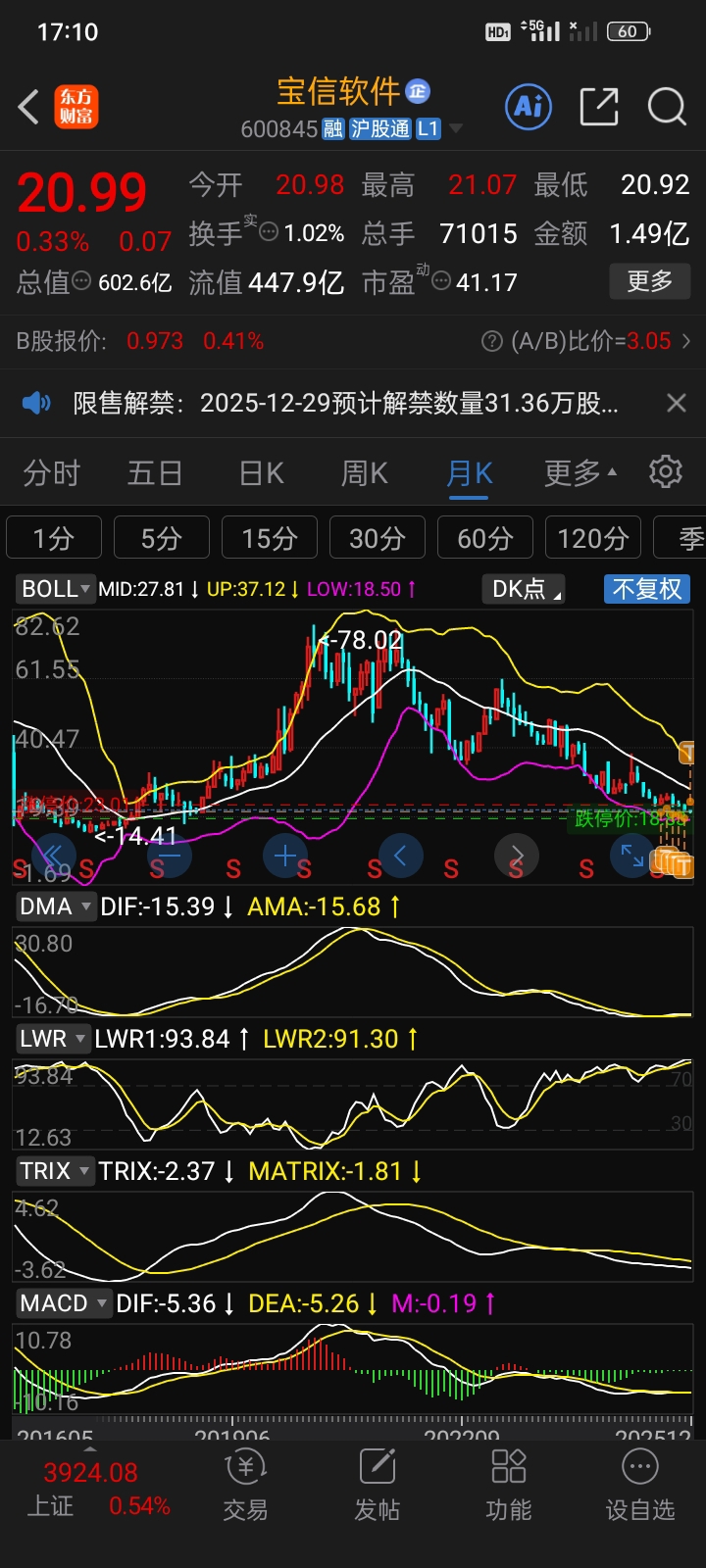Tap the B股报价 0.973 row
Image resolution: width=706 pixels, height=1568 pixels.
[353, 341]
